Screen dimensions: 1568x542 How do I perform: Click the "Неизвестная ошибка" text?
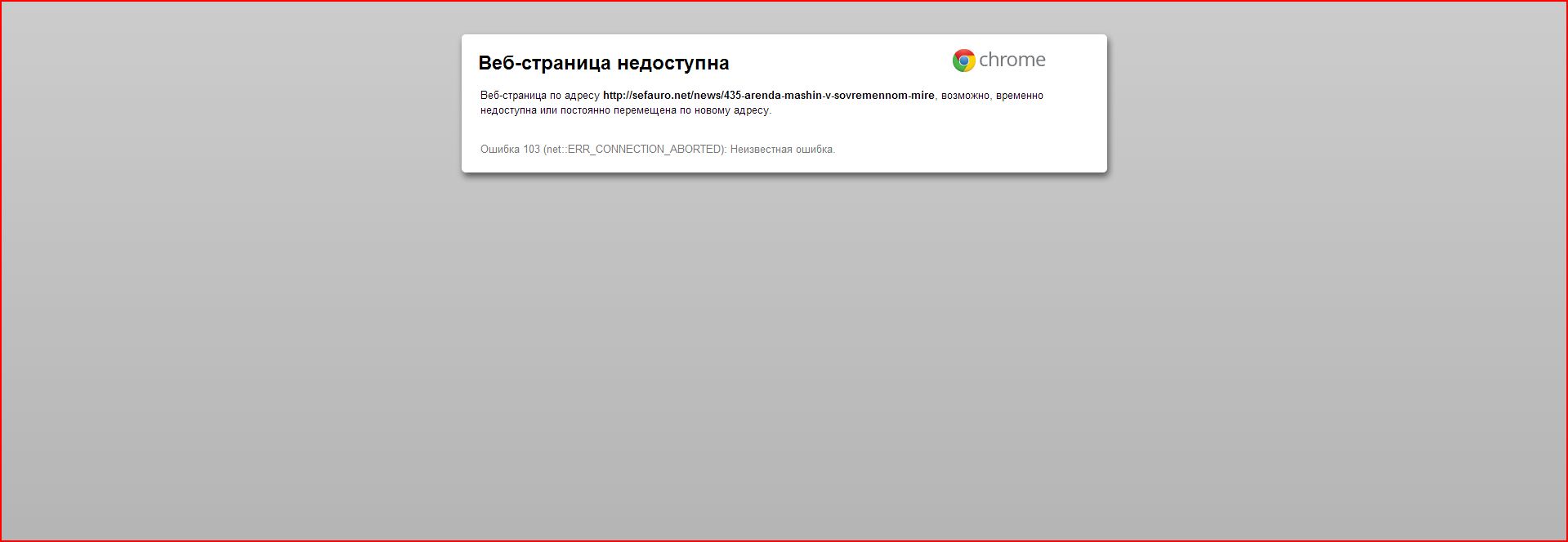(782, 150)
